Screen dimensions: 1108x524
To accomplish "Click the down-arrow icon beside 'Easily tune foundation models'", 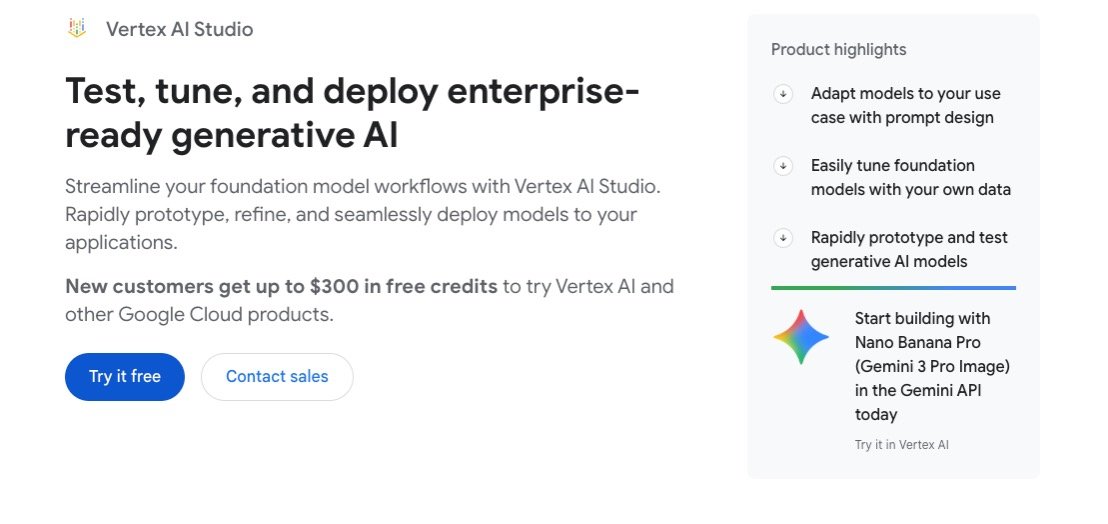I will [783, 166].
